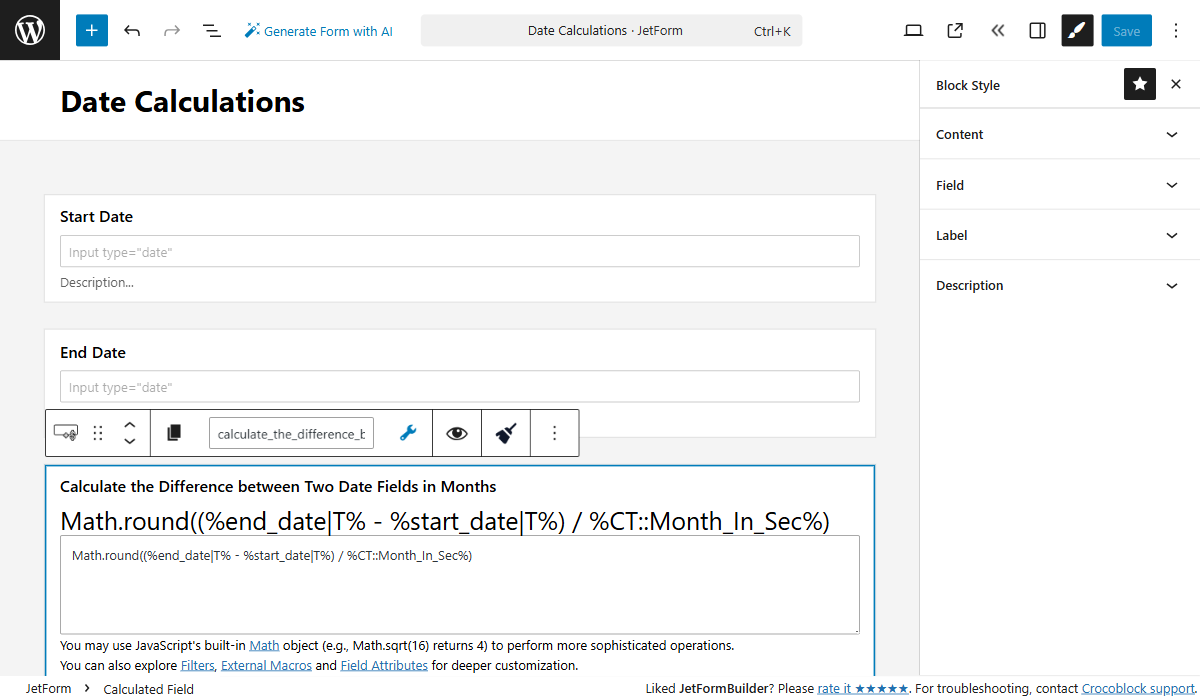Image resolution: width=1200 pixels, height=700 pixels.
Task: Open the device preview laptop icon
Action: click(x=913, y=30)
